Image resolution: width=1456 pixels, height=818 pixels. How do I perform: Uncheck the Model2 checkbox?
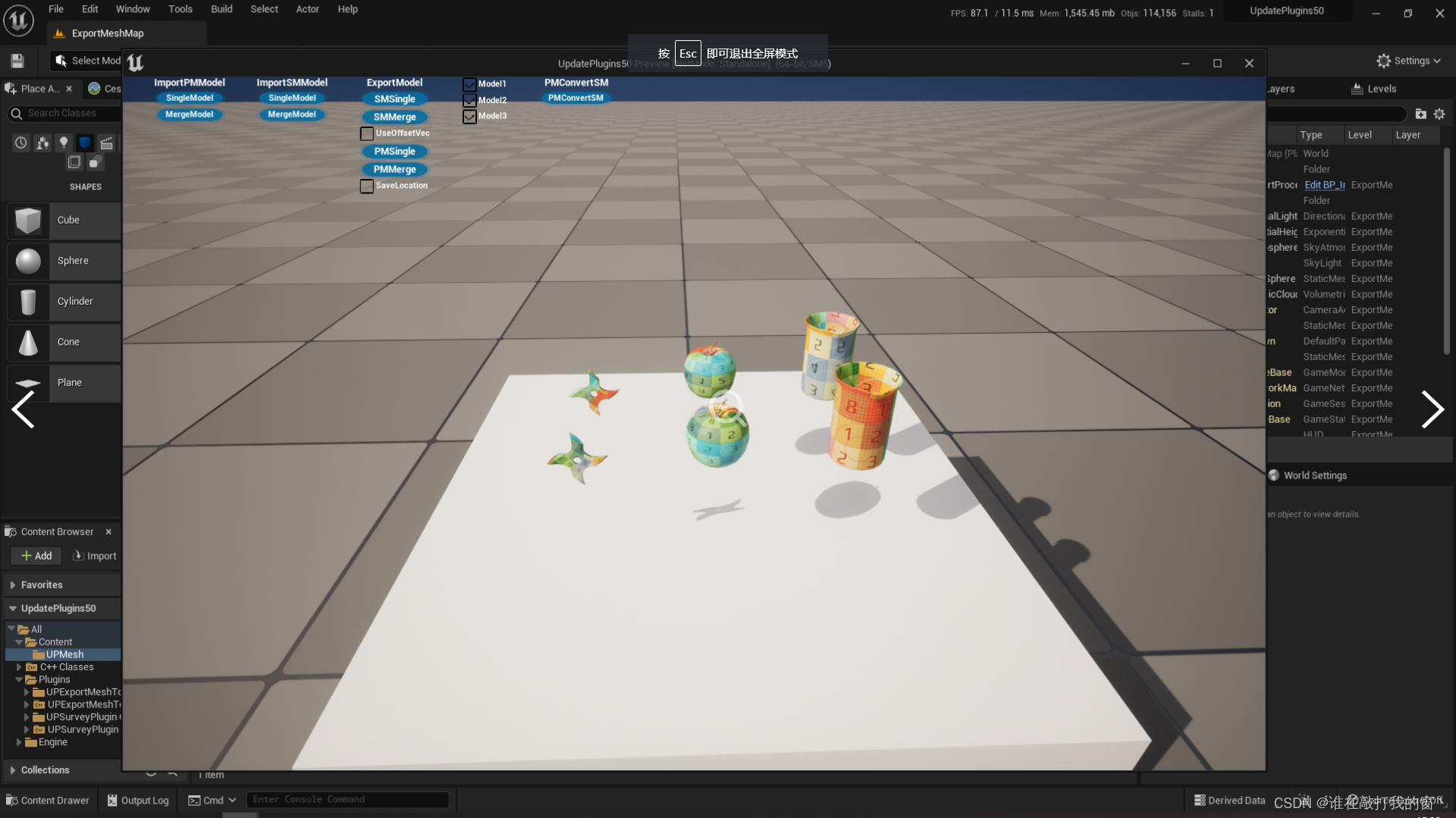(469, 99)
